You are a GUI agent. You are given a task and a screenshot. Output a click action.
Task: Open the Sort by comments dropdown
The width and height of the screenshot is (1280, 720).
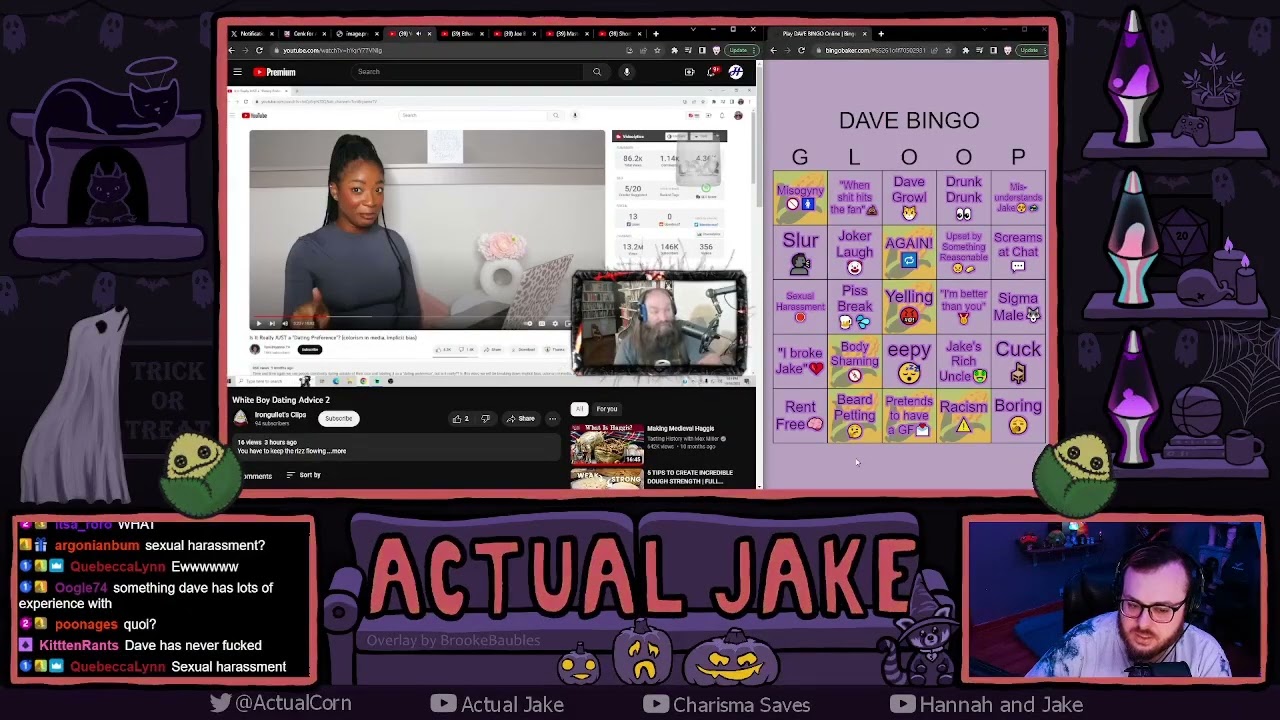click(x=303, y=475)
